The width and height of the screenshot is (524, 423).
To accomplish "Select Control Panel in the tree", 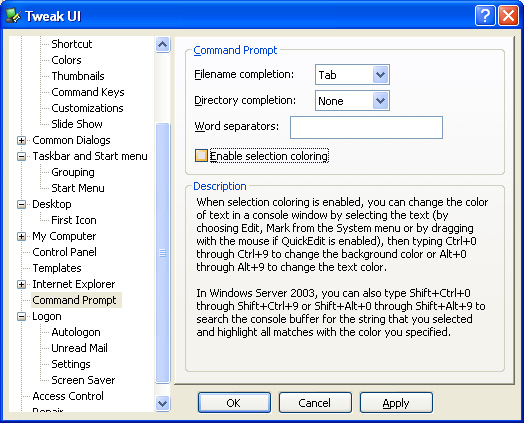I will (64, 252).
